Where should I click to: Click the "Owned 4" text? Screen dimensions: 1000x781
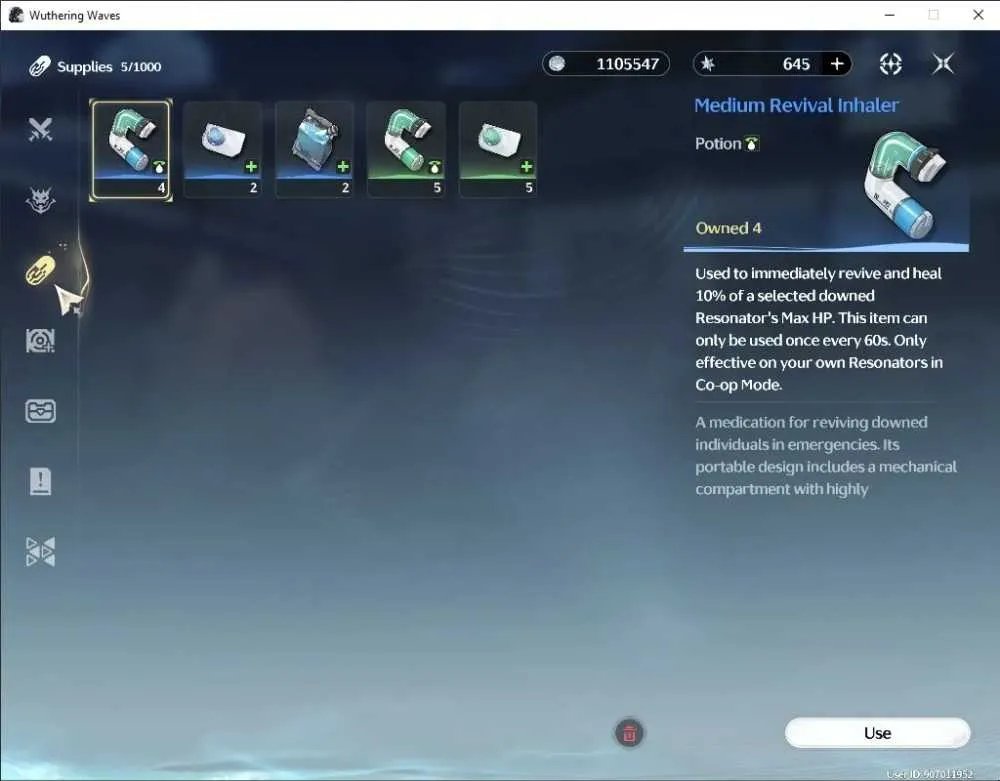(x=728, y=228)
